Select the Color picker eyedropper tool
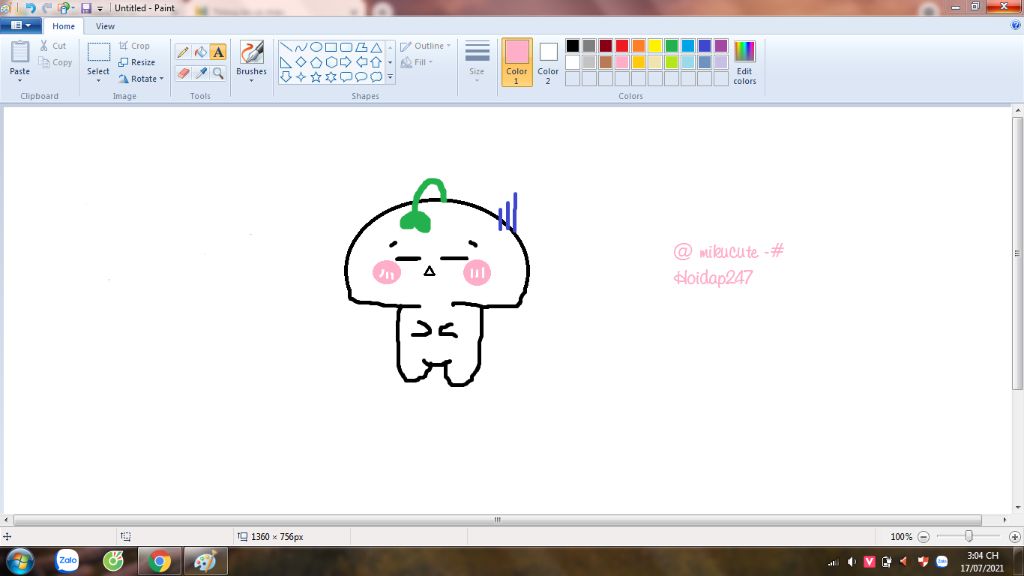The width and height of the screenshot is (1024, 576). tap(200, 73)
